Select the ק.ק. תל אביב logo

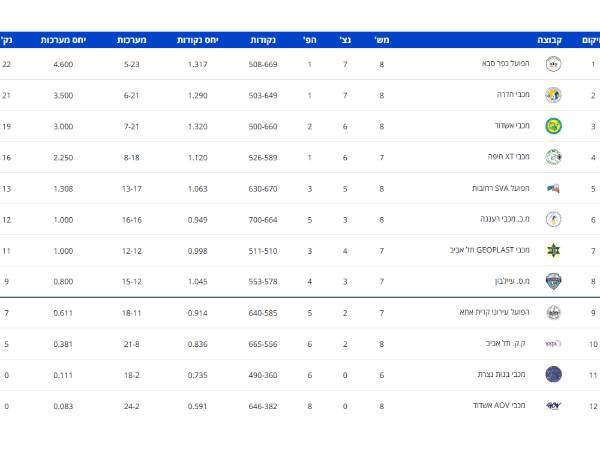[x=553, y=343]
